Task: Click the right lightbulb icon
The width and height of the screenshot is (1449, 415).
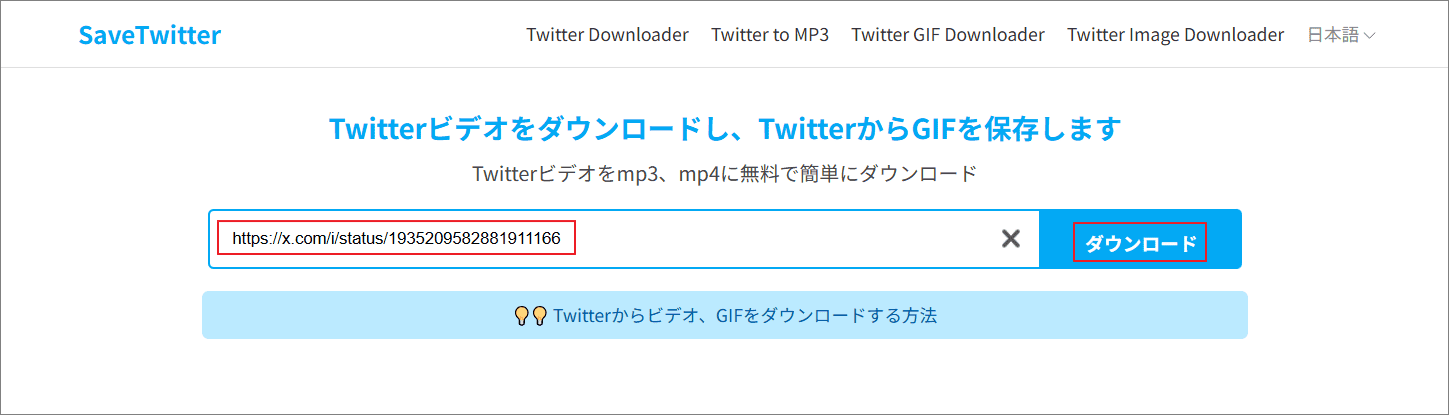Action: (539, 316)
